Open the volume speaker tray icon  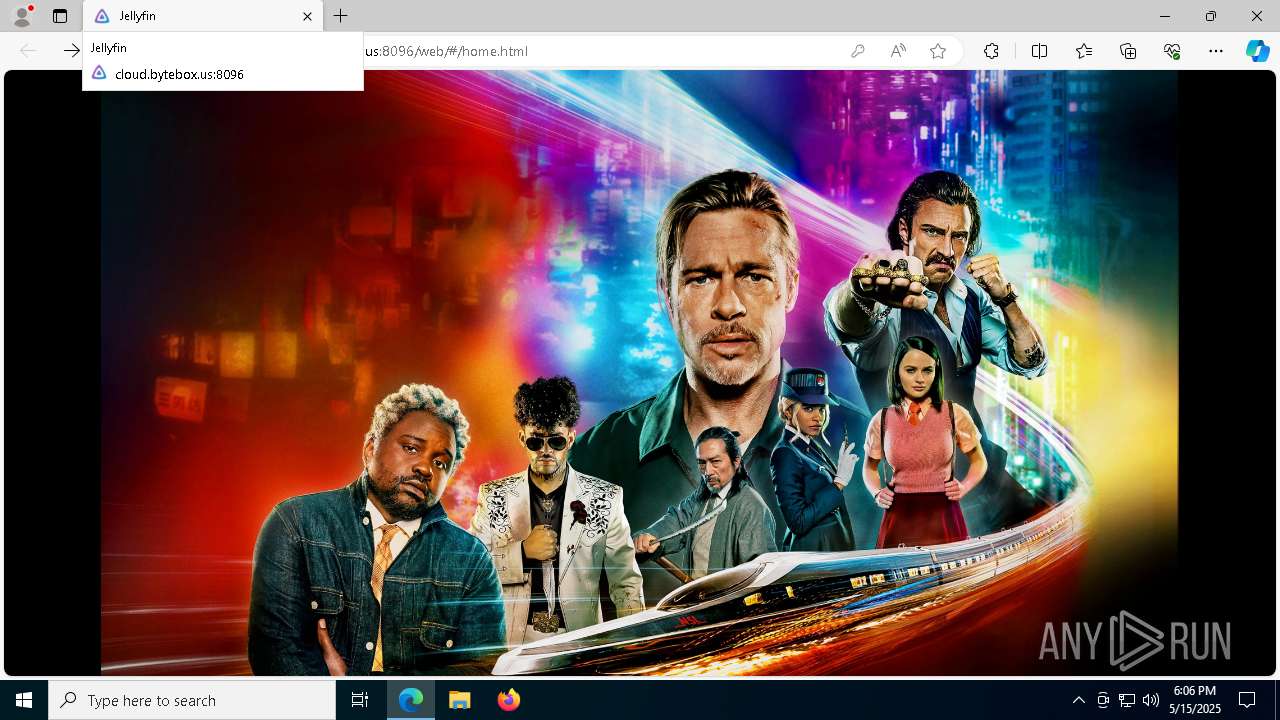1150,700
